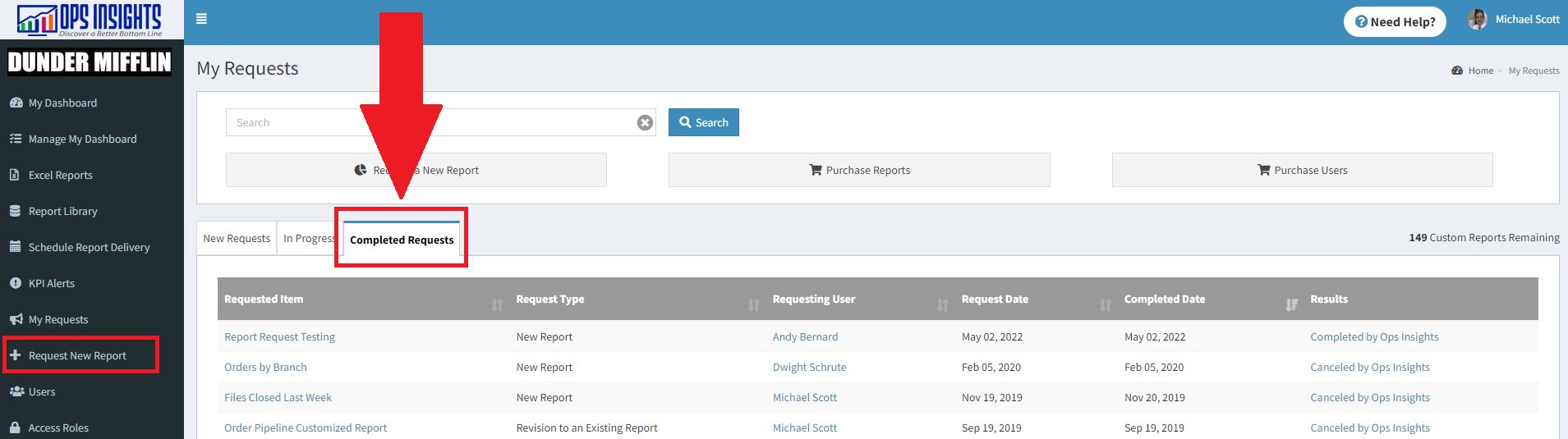Switch to the New Requests tab

point(237,239)
